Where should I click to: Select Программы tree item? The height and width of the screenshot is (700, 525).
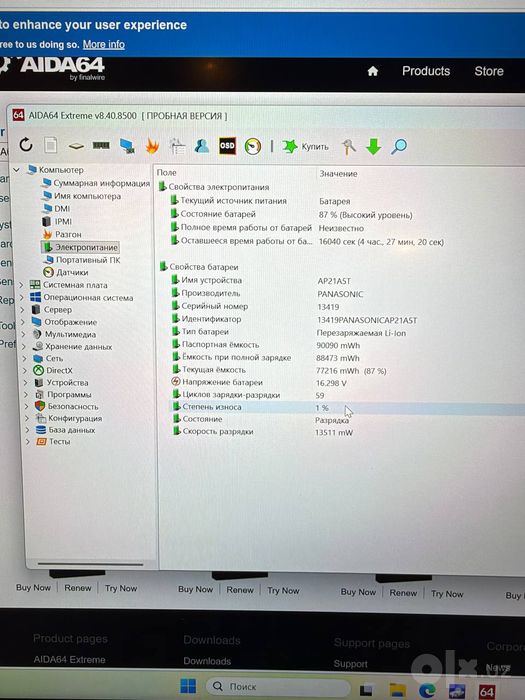tap(69, 395)
